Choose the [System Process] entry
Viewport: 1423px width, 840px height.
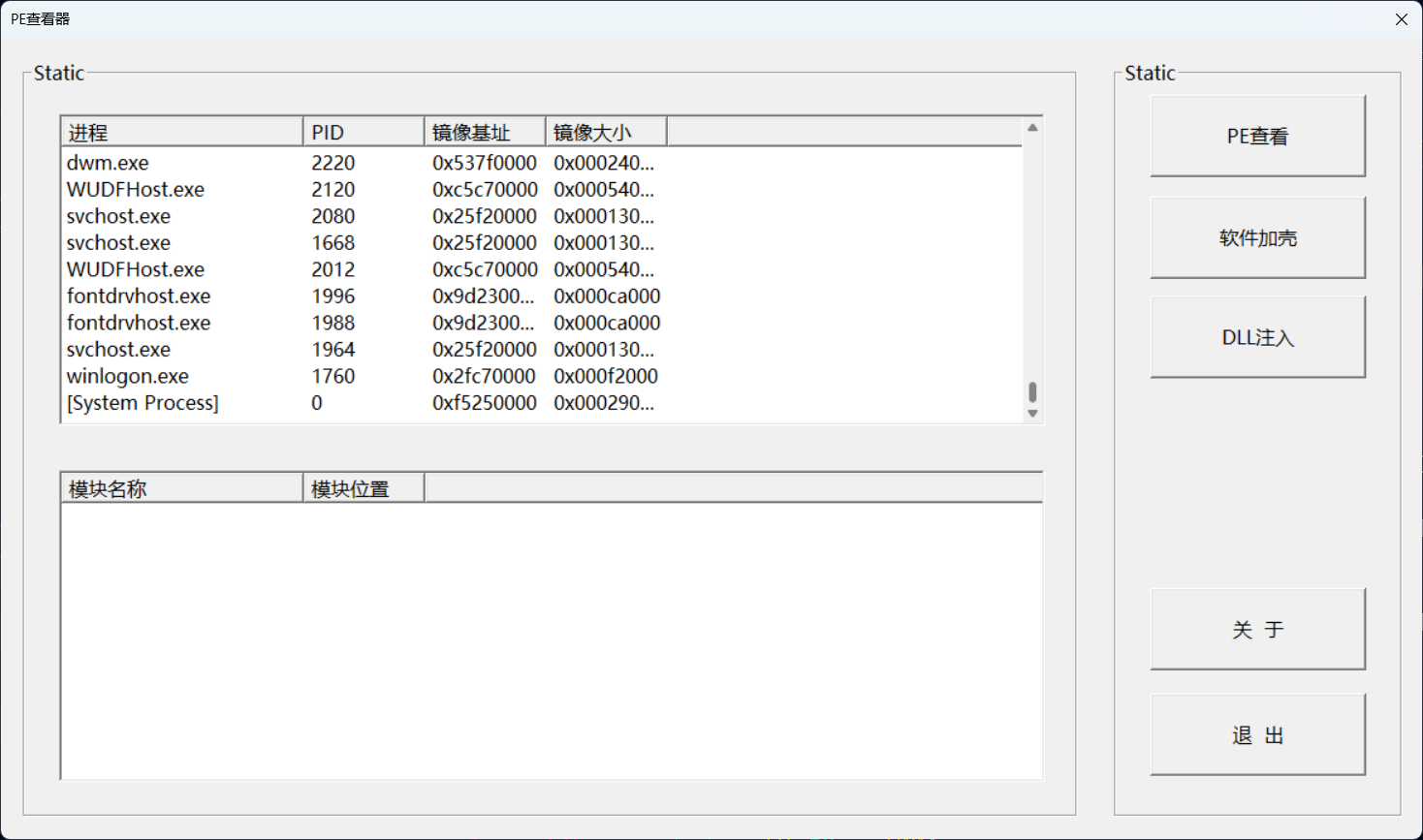click(x=142, y=403)
